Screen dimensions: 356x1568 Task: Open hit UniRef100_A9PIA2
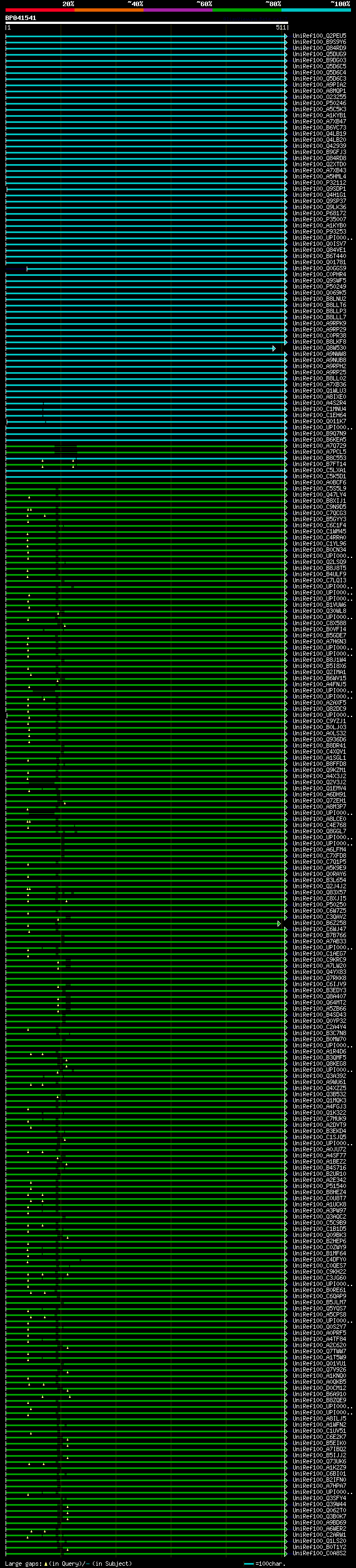[x=319, y=85]
